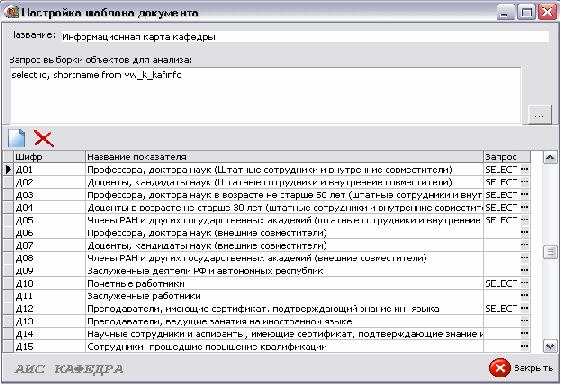This screenshot has width=561, height=385.
Task: Open query ellipsis for row Д06
Action: (x=525, y=233)
